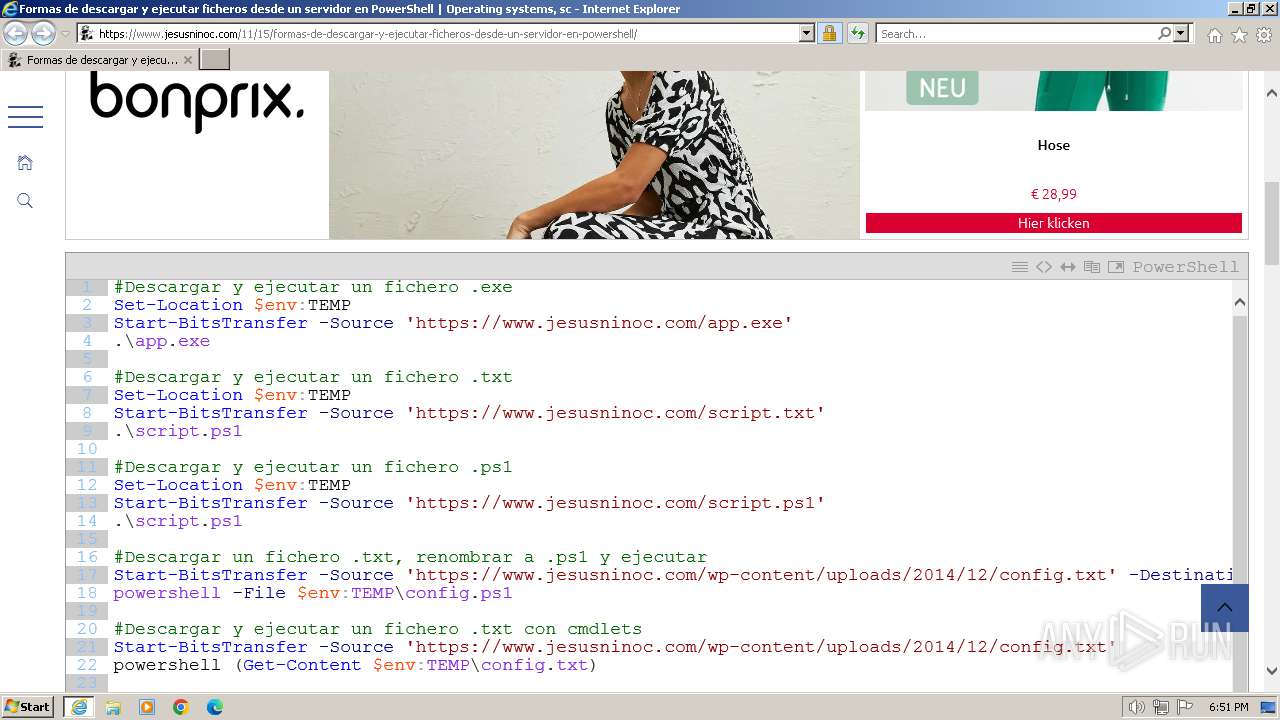View the security lock report icon
Viewport: 1280px width, 720px height.
click(x=829, y=33)
